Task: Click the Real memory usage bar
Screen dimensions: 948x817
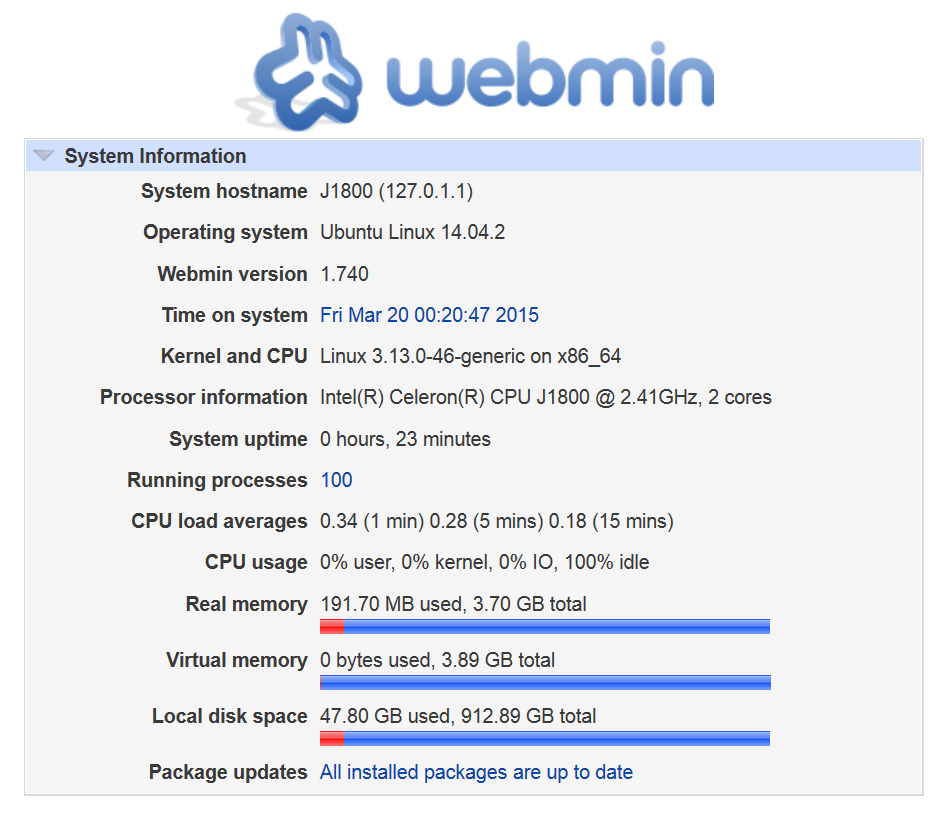Action: point(545,627)
